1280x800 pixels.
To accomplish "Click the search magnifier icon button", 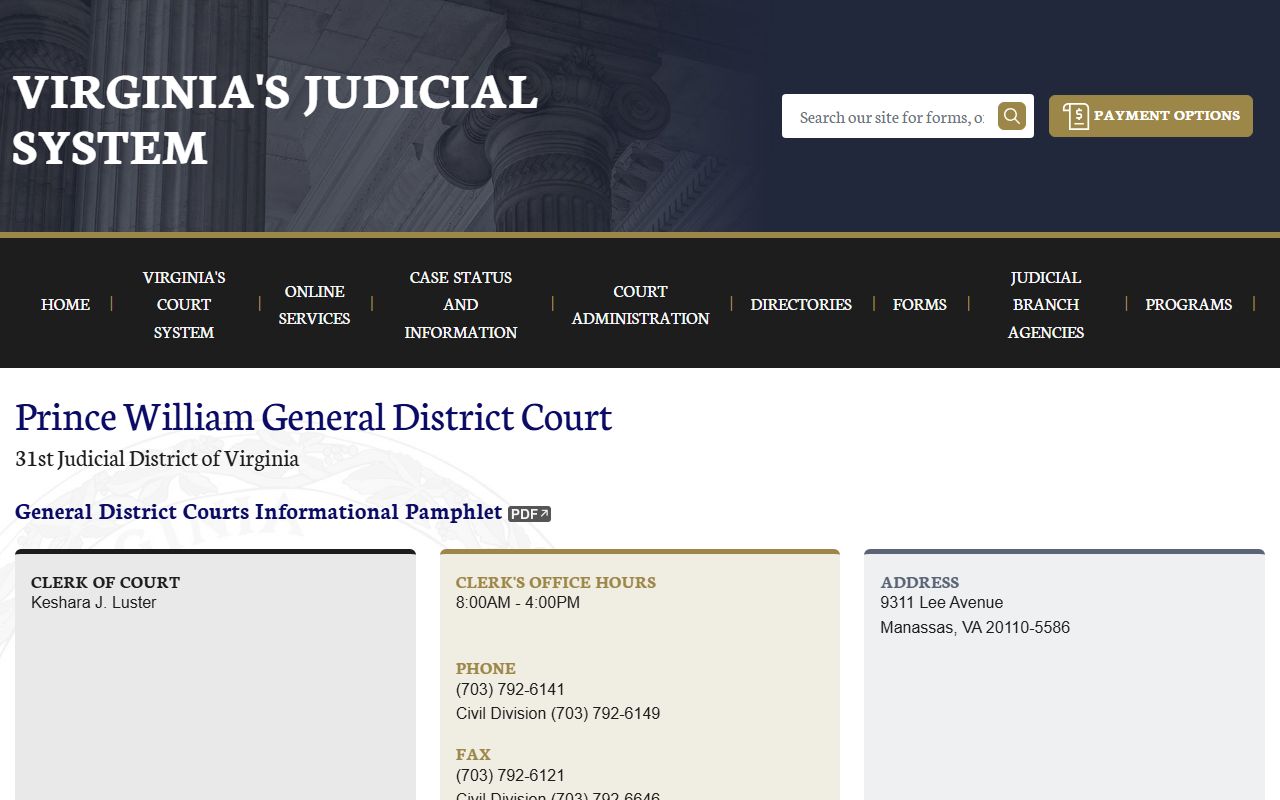I will [1012, 116].
